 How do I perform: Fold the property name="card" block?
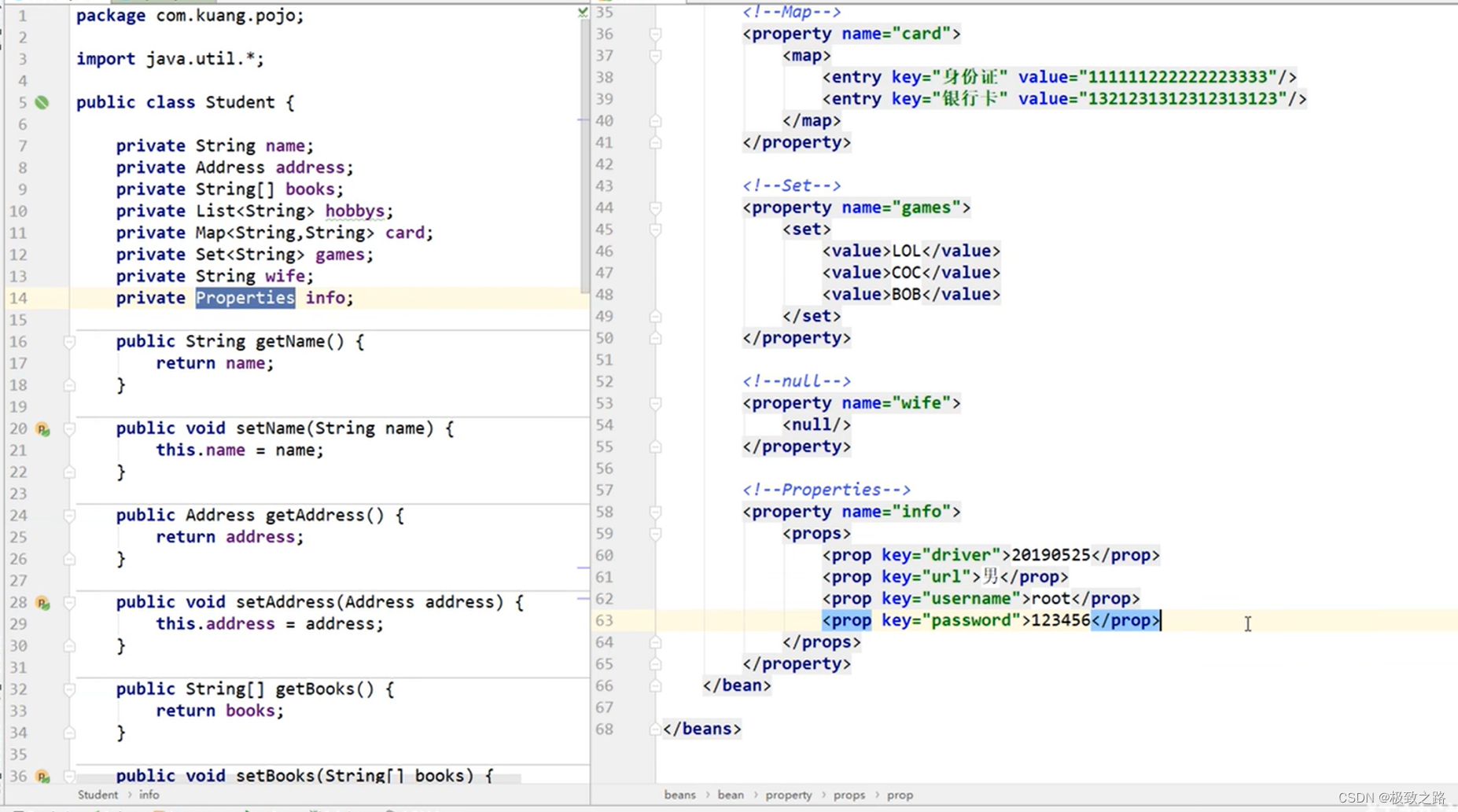coord(655,34)
